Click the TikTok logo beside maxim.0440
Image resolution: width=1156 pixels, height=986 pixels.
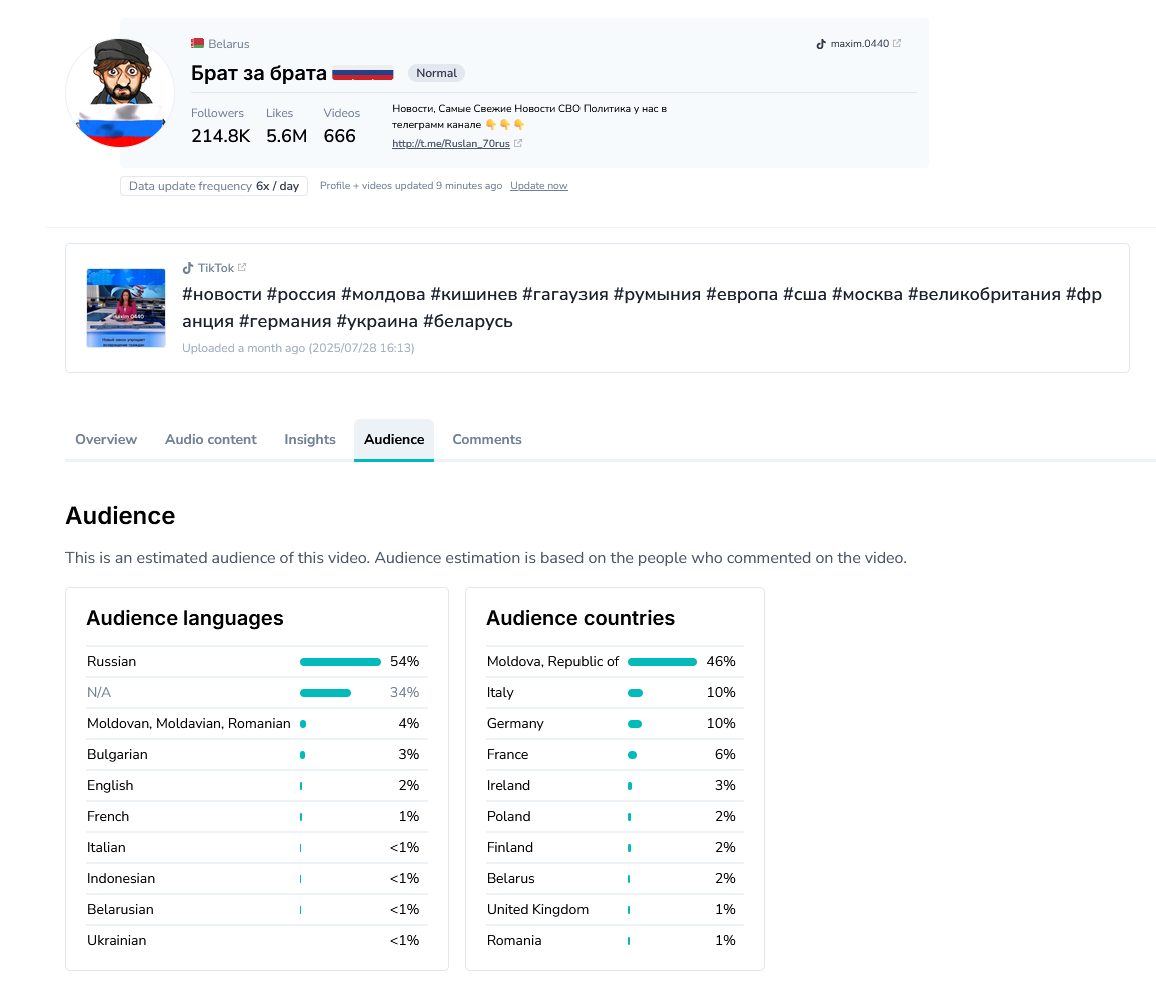821,44
